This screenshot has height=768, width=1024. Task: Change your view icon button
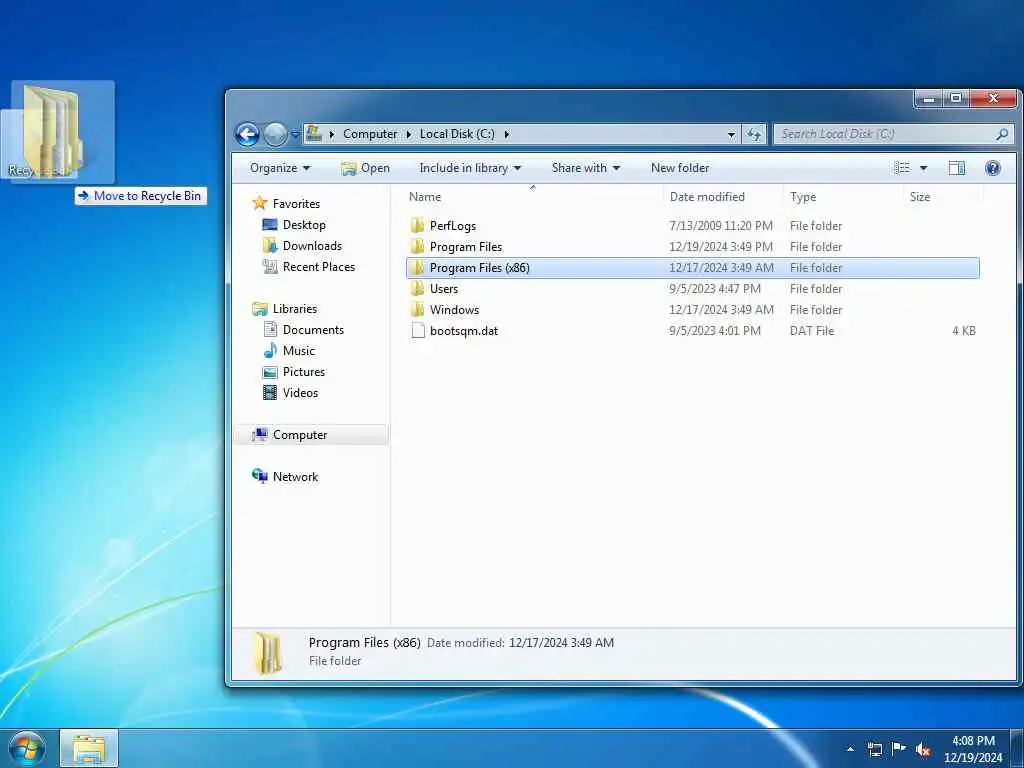tap(902, 168)
